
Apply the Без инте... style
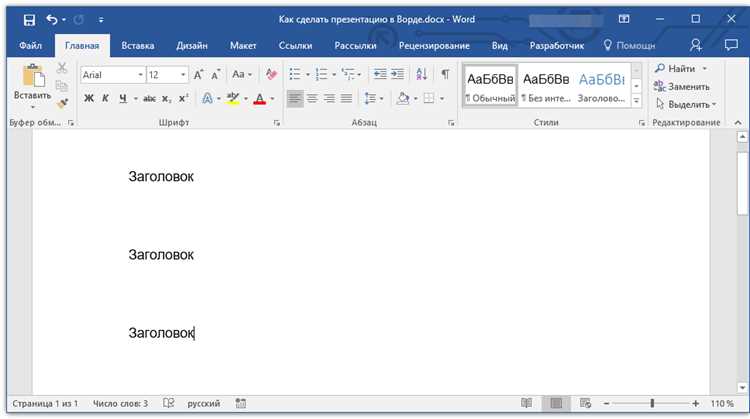(546, 86)
